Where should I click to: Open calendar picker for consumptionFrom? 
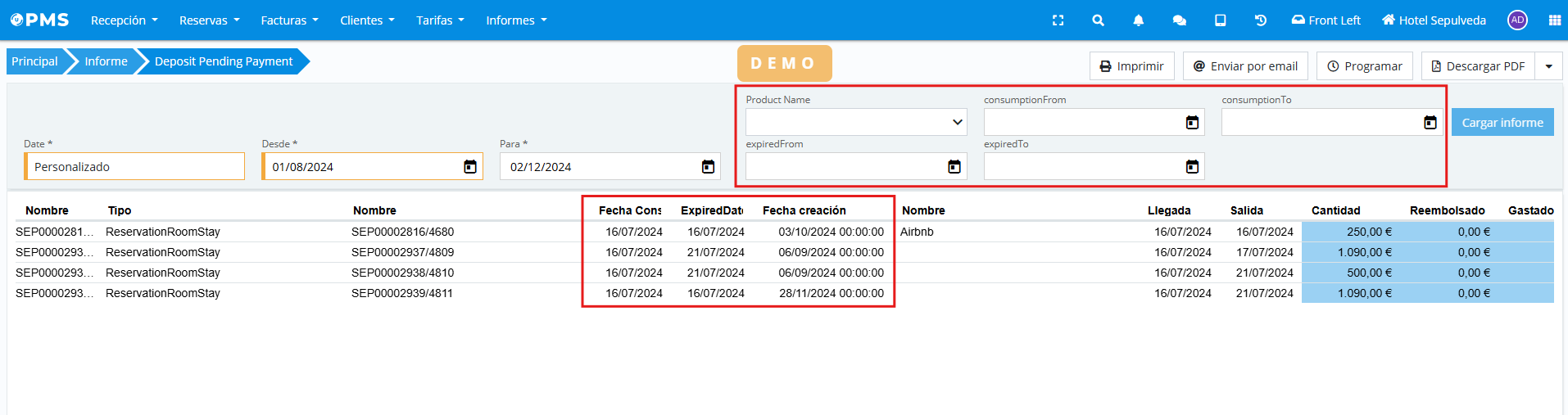1192,123
